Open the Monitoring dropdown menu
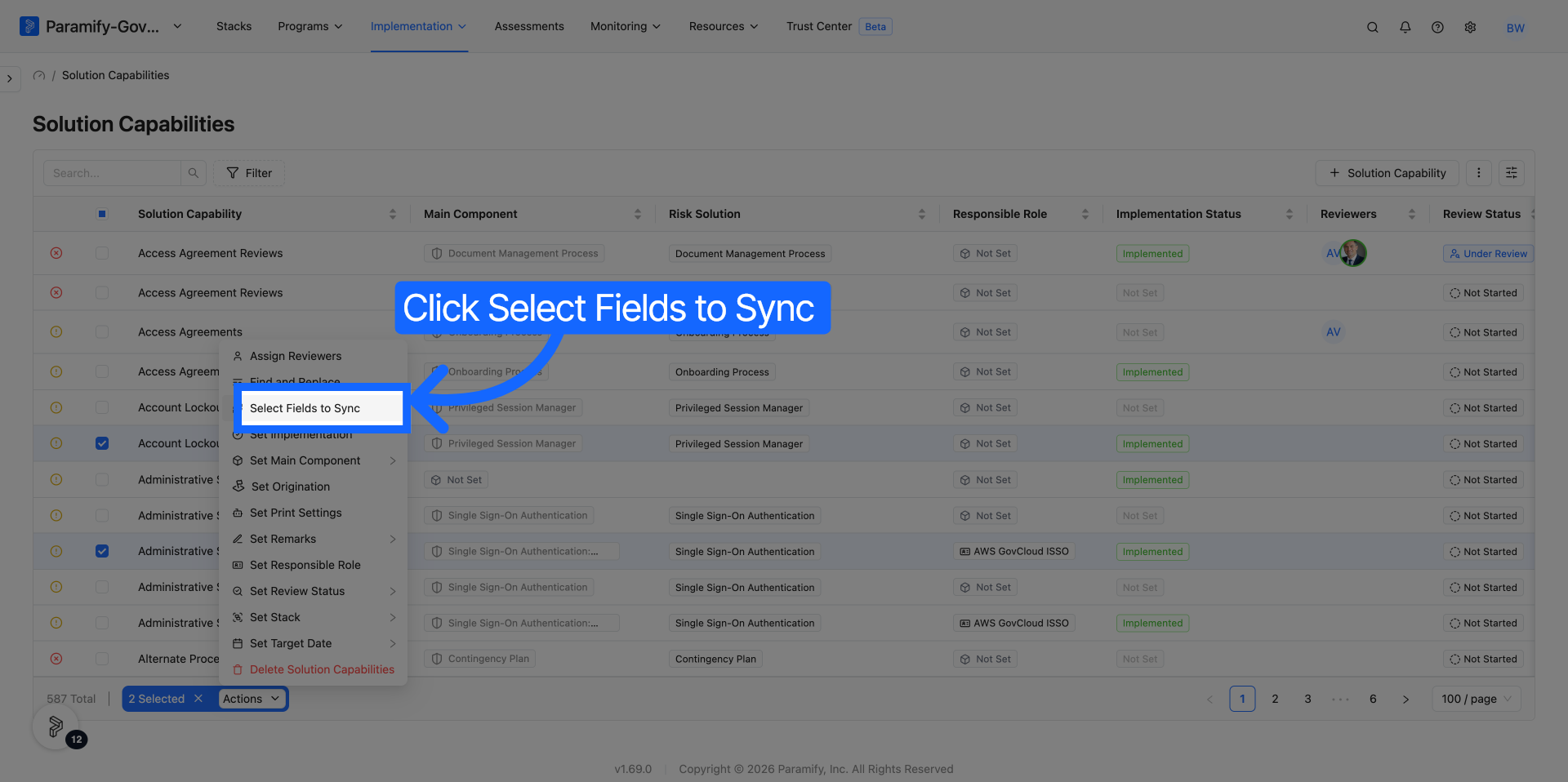Image resolution: width=1568 pixels, height=782 pixels. click(x=626, y=26)
